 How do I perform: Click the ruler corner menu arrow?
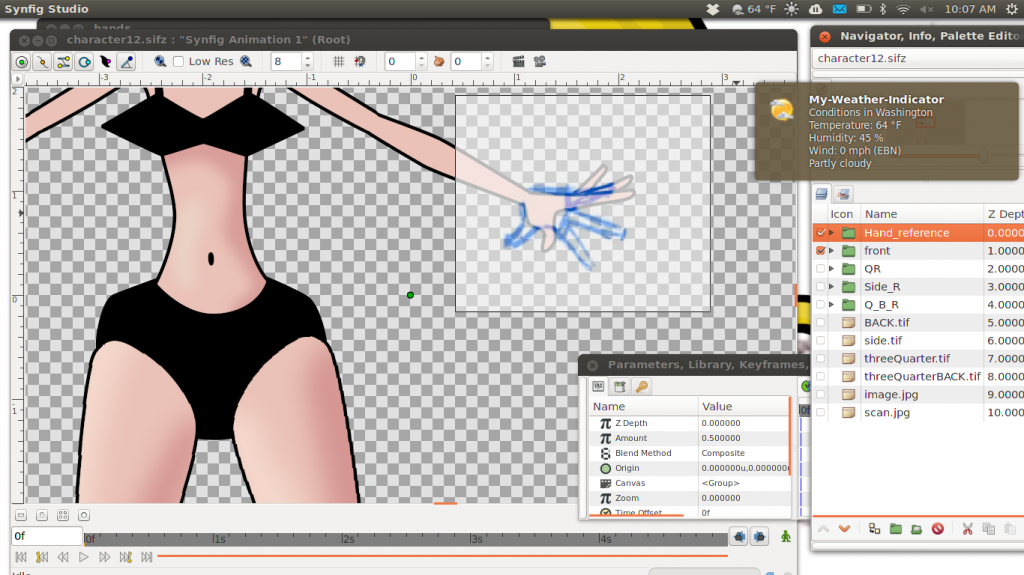click(18, 79)
